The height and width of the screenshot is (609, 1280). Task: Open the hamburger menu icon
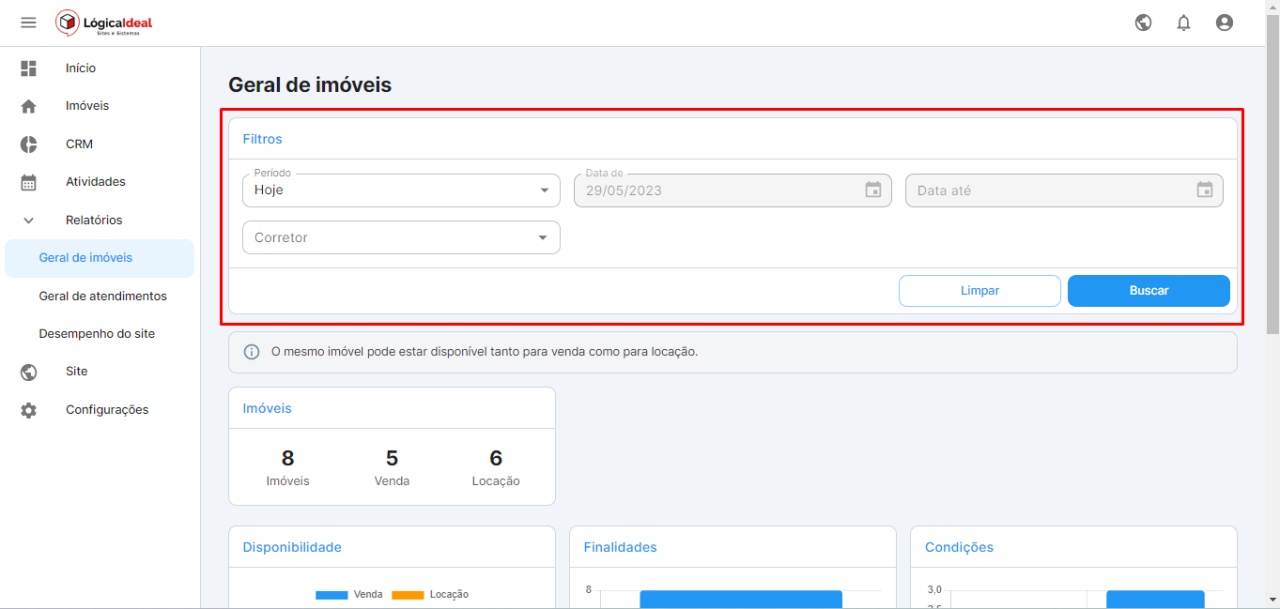[28, 23]
